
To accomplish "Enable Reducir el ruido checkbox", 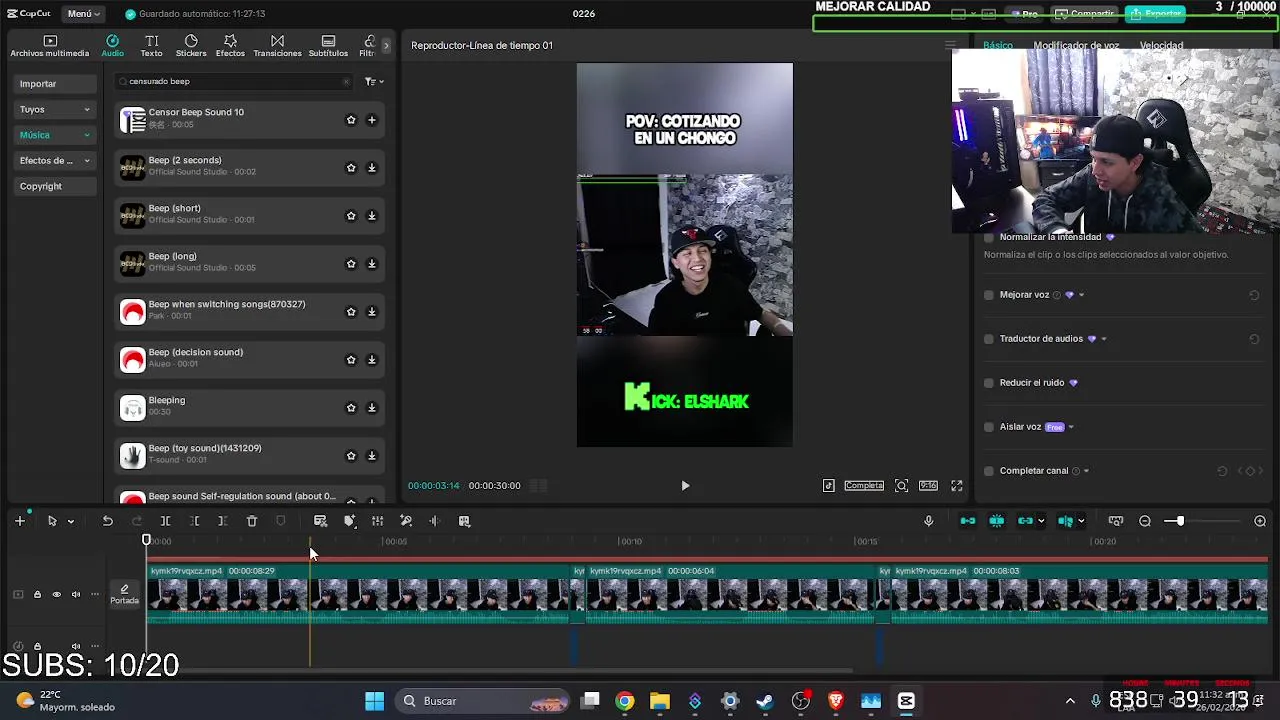I will (989, 383).
